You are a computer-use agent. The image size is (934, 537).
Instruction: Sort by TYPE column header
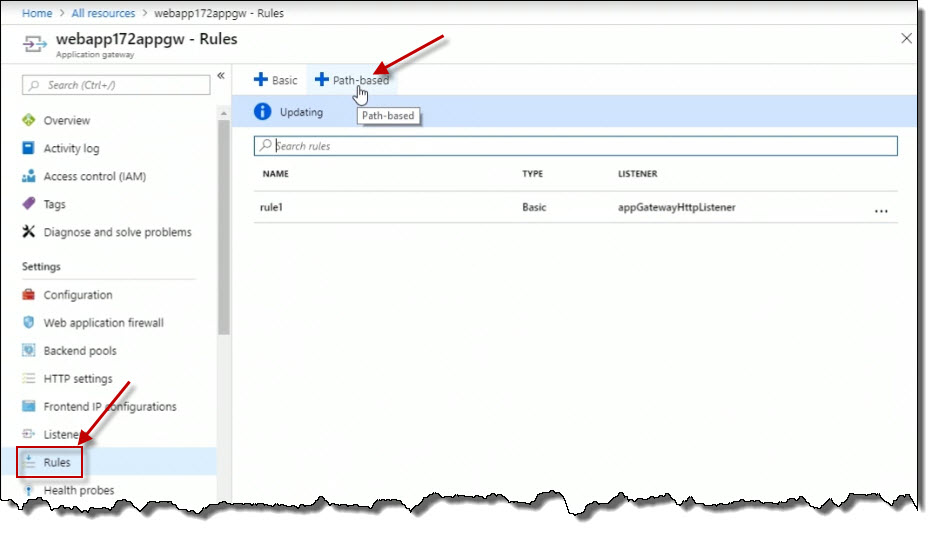(533, 173)
